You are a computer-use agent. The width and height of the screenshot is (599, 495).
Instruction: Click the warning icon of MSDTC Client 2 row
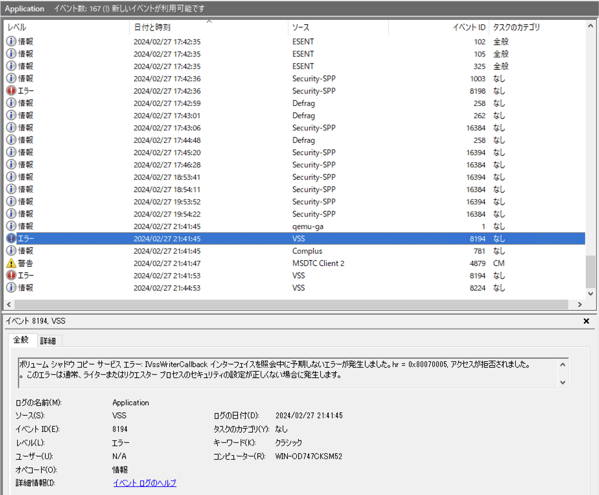click(11, 263)
